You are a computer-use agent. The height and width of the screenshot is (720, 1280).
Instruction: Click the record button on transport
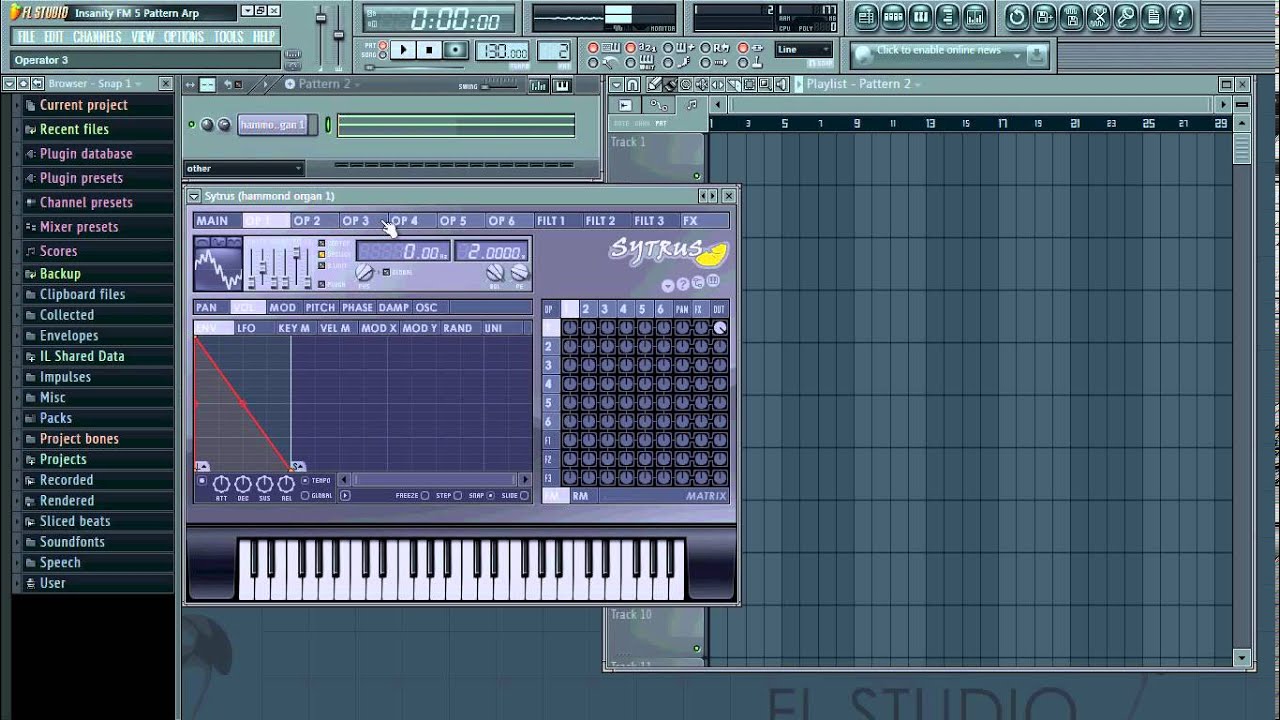click(x=455, y=50)
